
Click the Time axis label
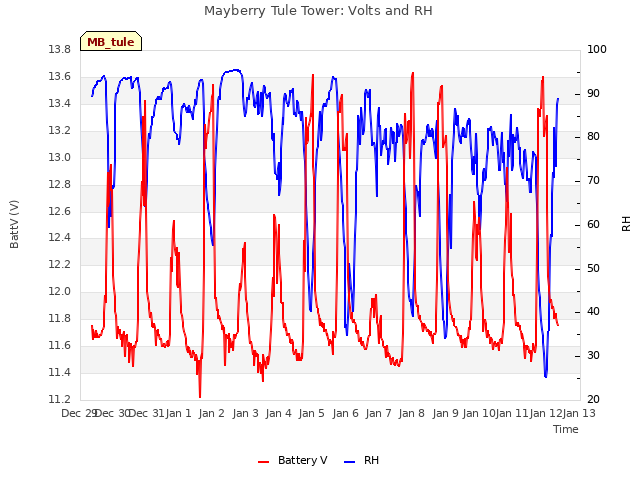(566, 429)
